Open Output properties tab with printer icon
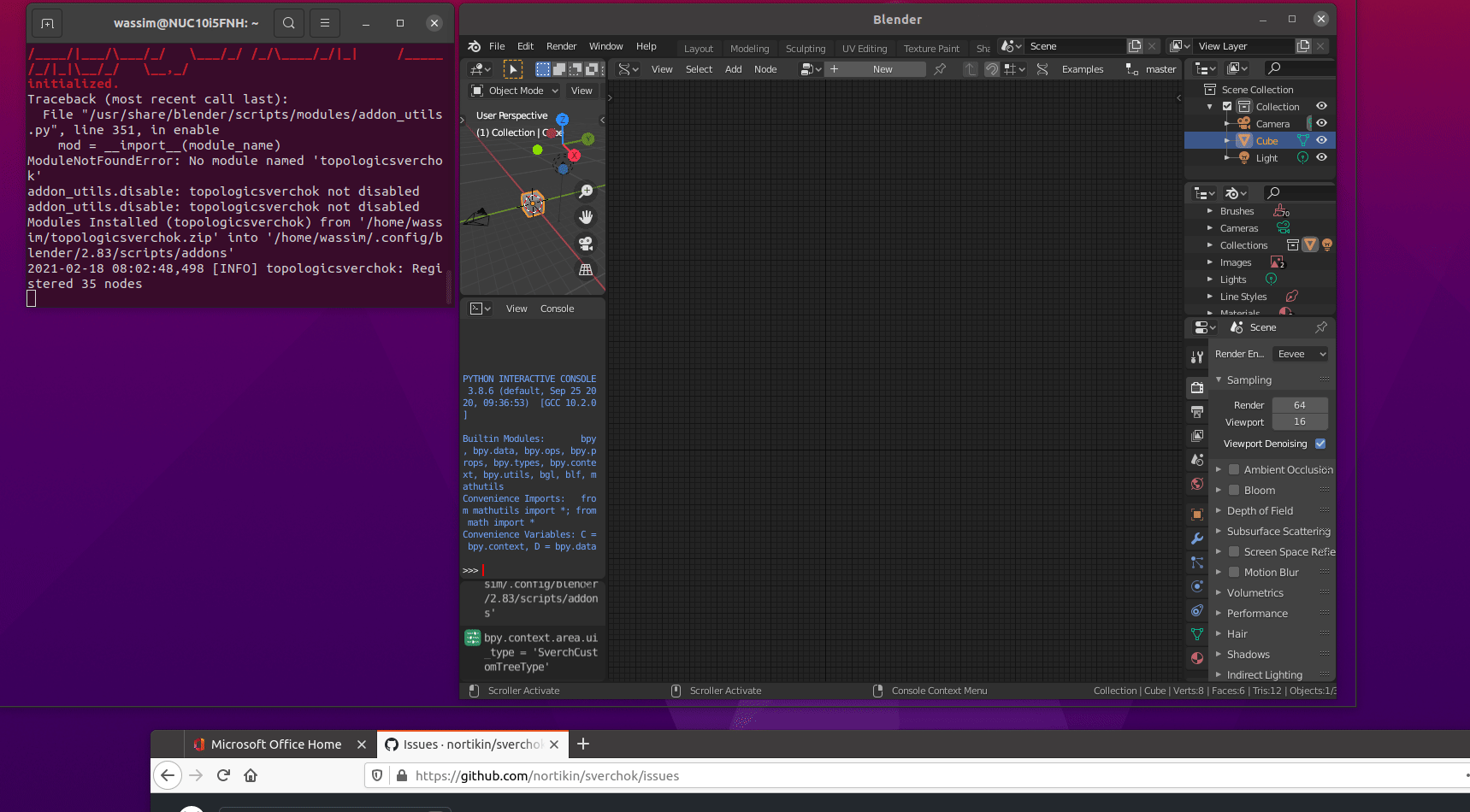Viewport: 1470px width, 812px height. tap(1197, 412)
